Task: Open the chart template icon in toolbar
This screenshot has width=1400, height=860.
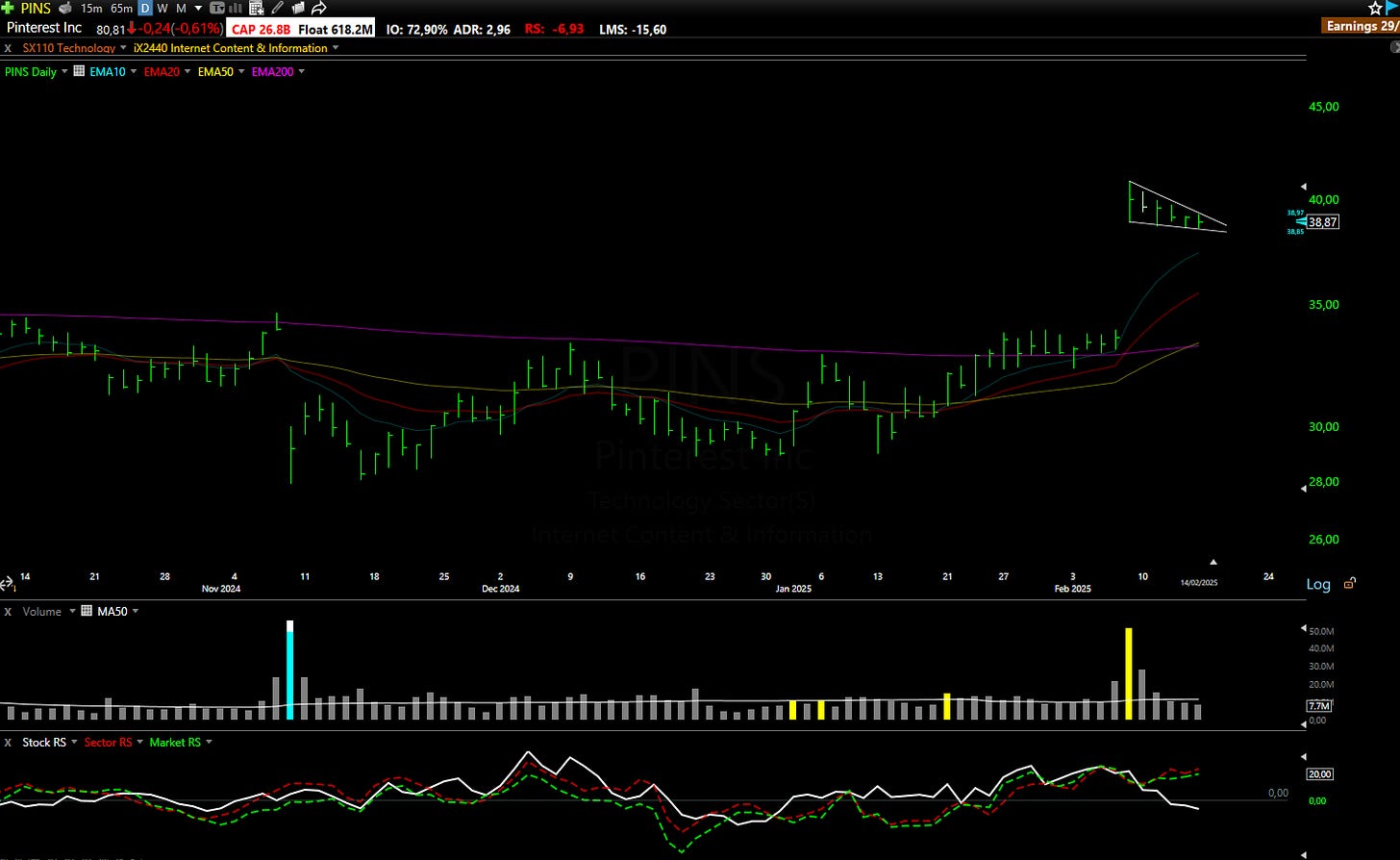Action: pos(217,8)
